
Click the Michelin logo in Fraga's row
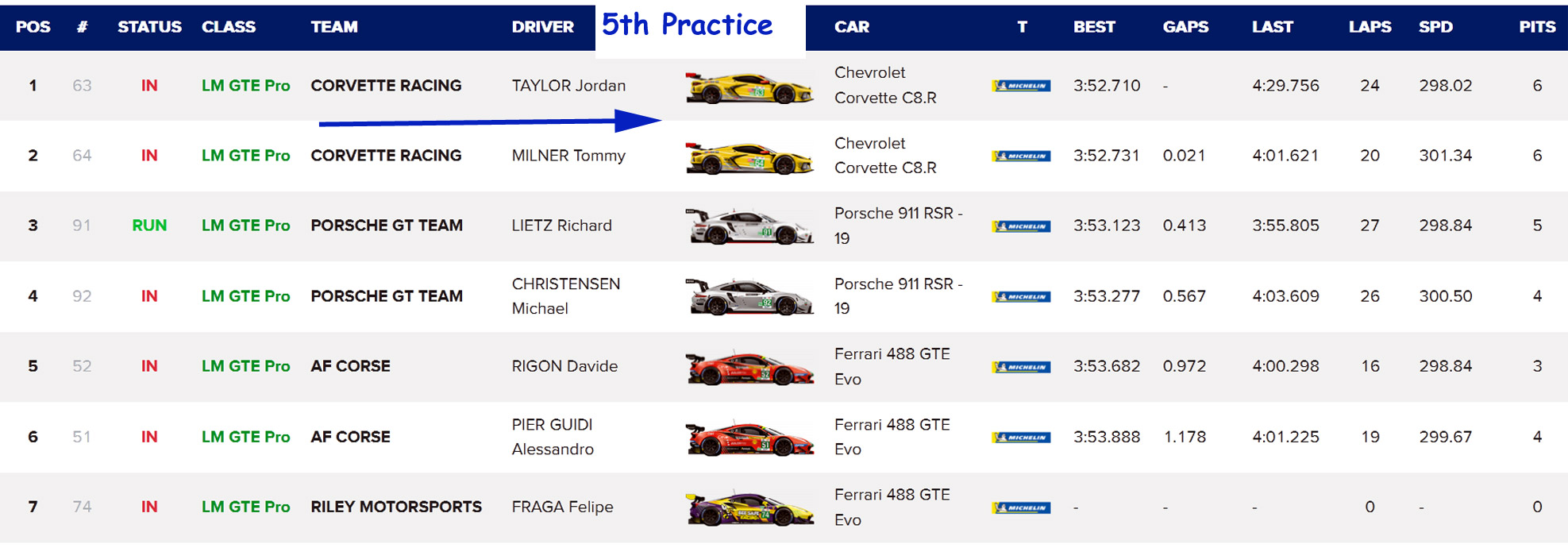click(x=1021, y=507)
